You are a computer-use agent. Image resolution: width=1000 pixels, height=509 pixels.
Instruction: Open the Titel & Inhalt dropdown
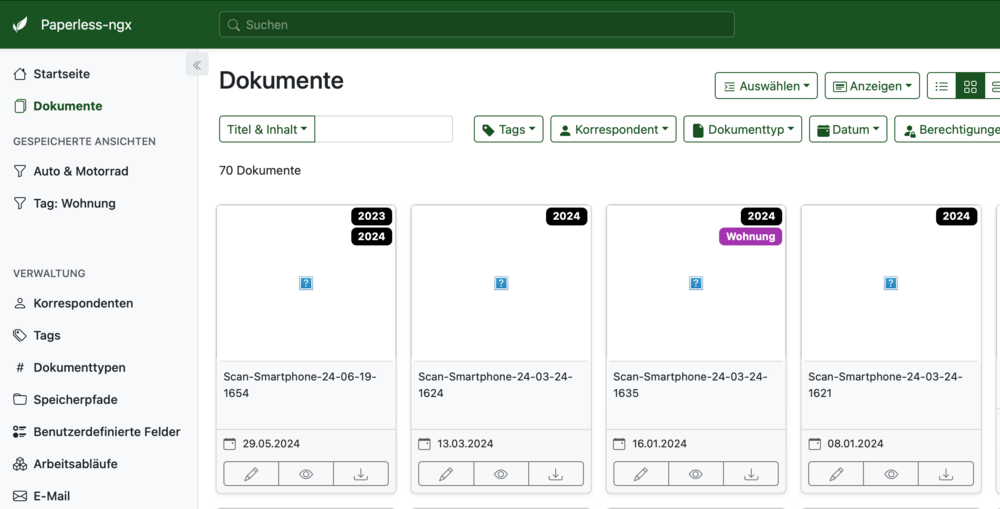(x=267, y=129)
